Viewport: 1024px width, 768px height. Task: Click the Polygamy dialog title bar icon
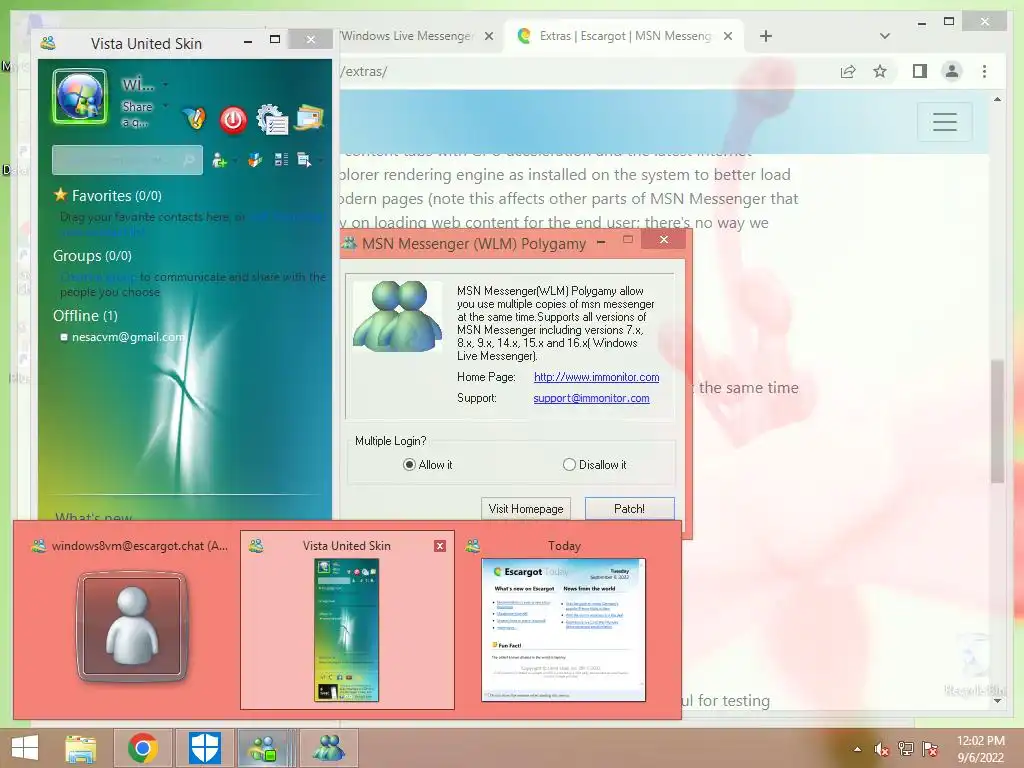(349, 244)
